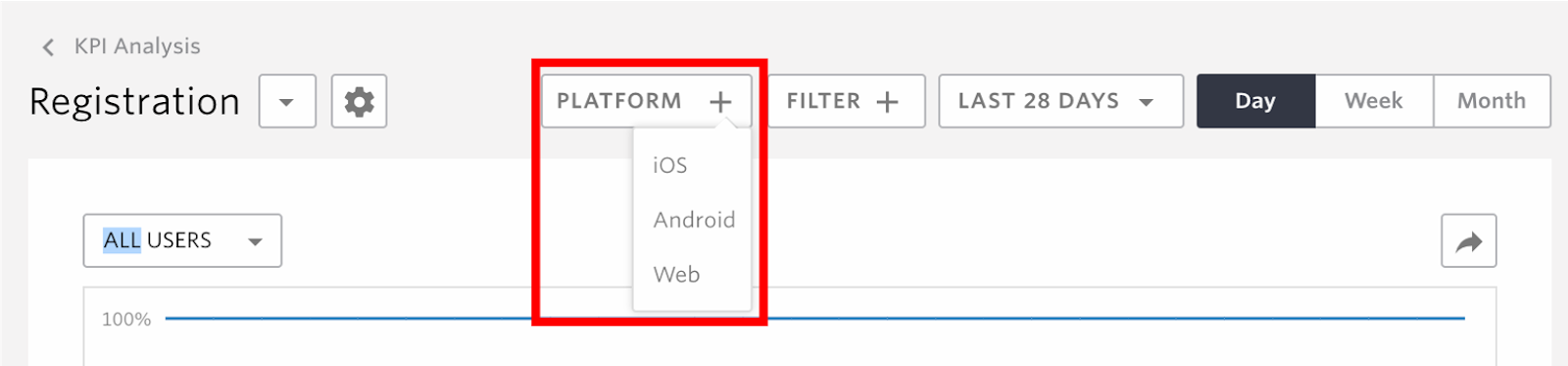1568x366 pixels.
Task: Click the Registration page title
Action: [x=134, y=101]
